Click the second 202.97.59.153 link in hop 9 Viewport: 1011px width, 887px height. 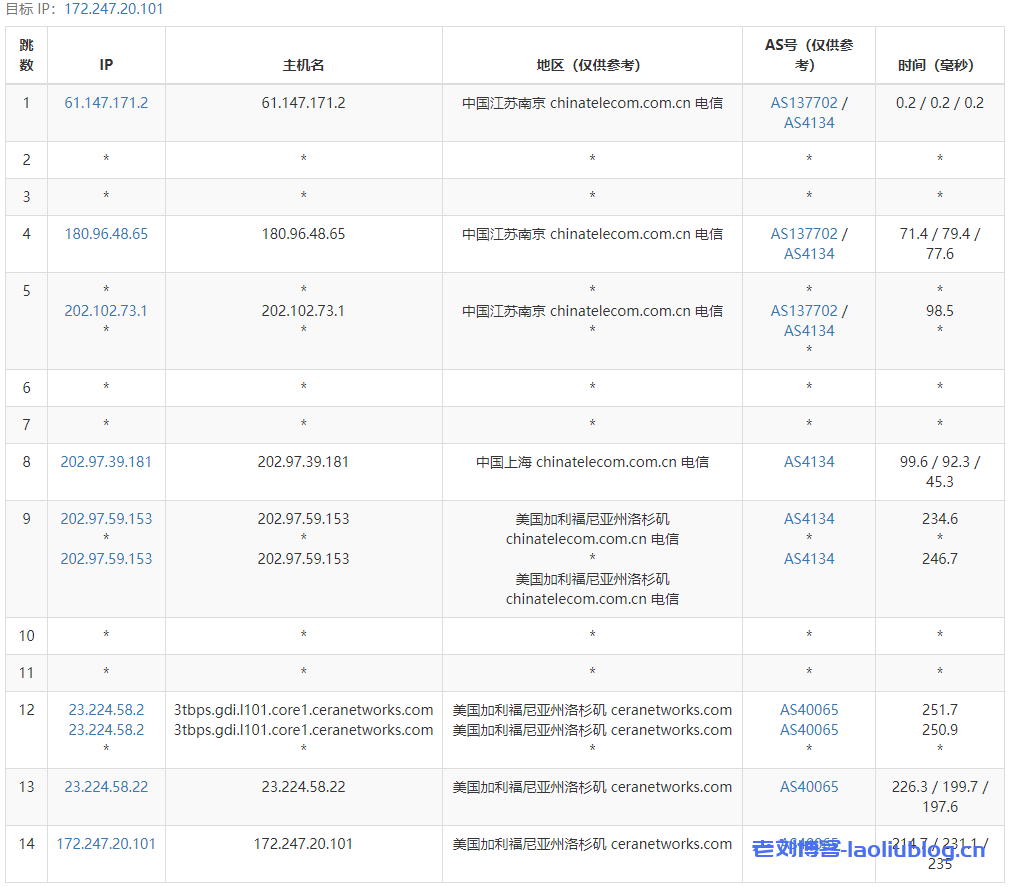[106, 559]
